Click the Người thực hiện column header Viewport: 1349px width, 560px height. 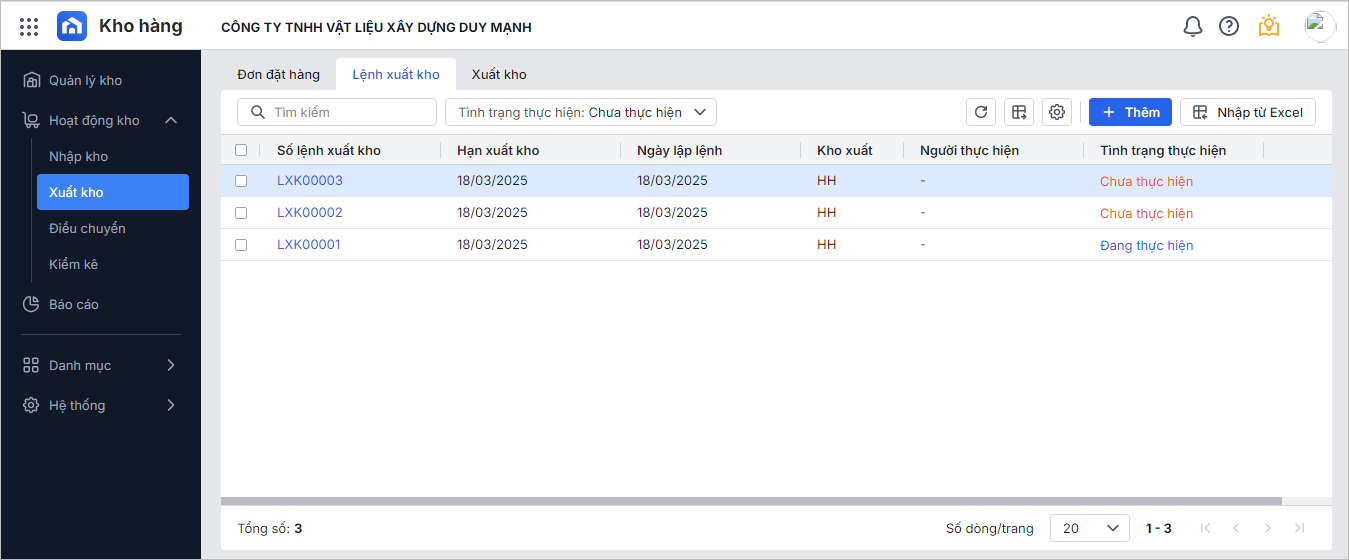coord(970,150)
